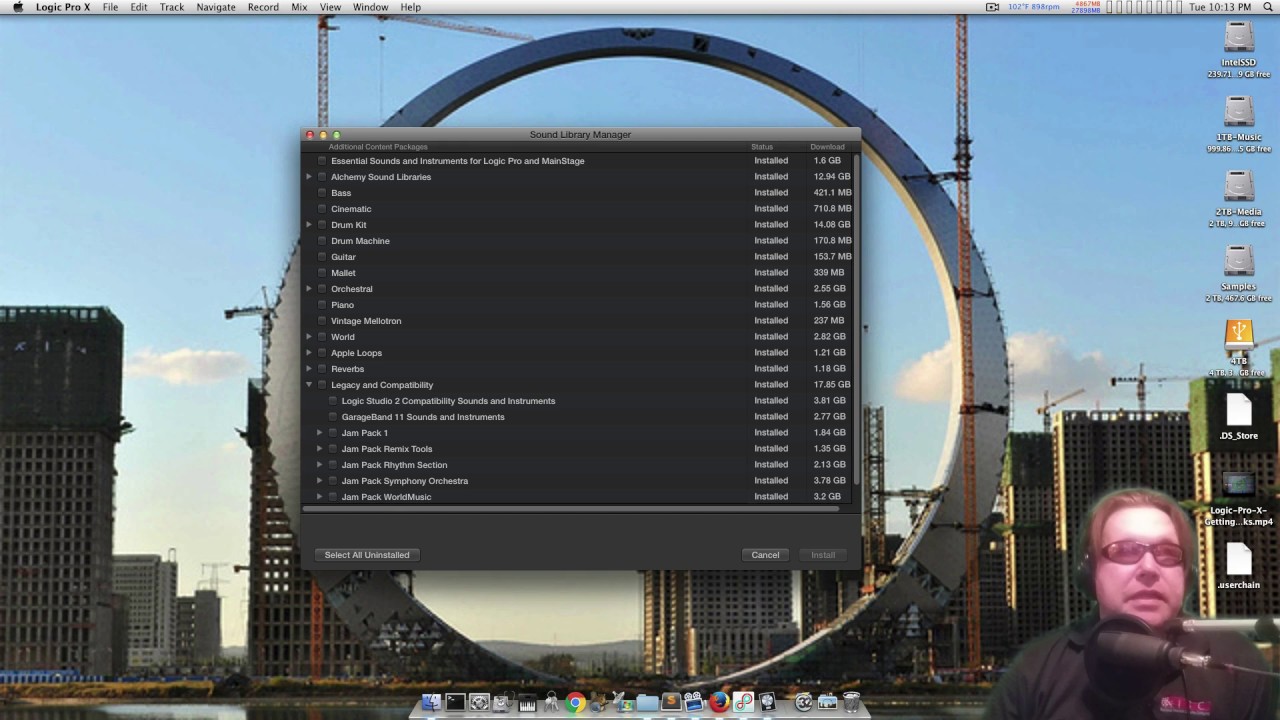Click the Status column header
The image size is (1280, 720).
click(x=762, y=147)
